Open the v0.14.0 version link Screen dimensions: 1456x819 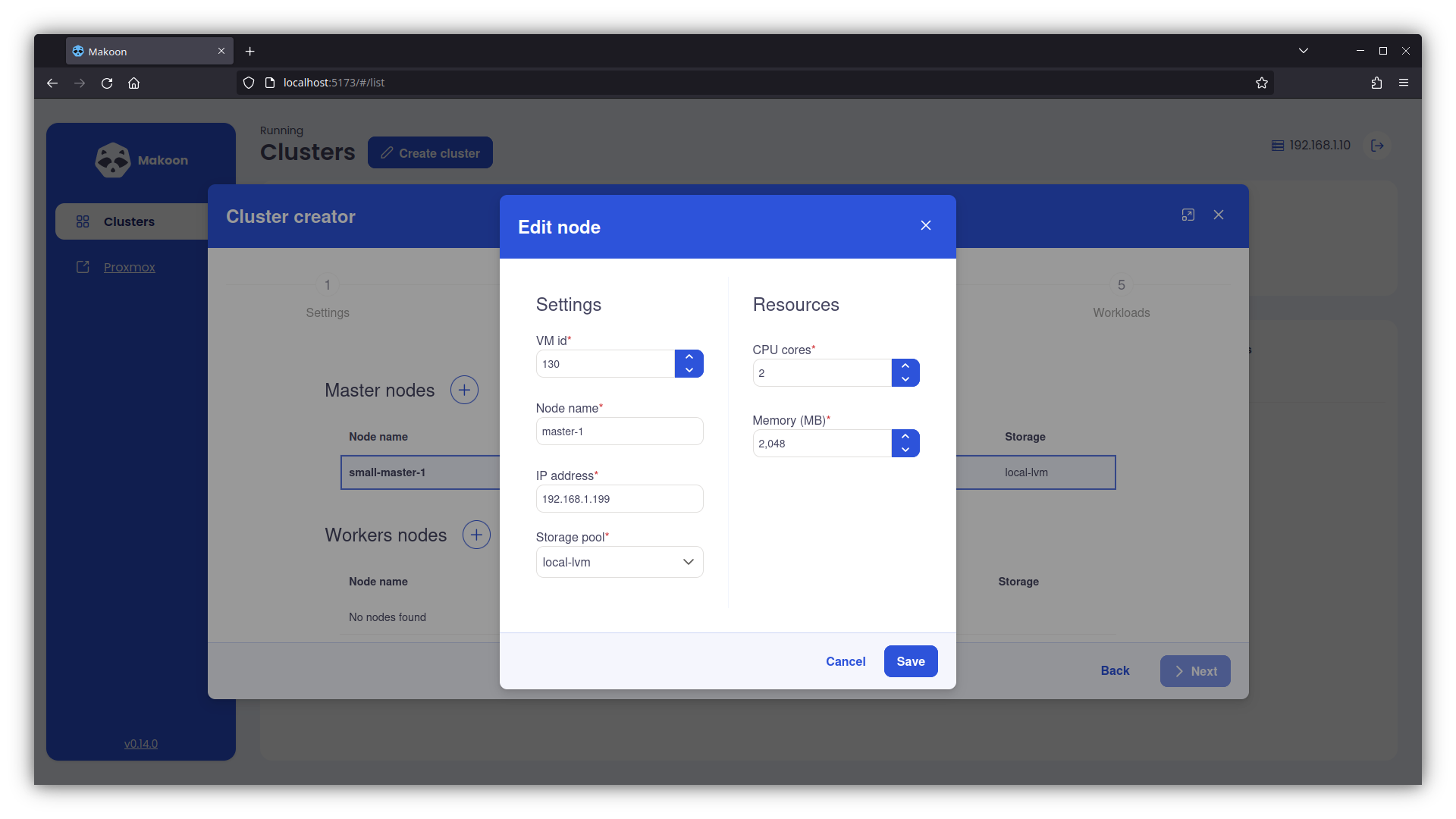coord(141,744)
